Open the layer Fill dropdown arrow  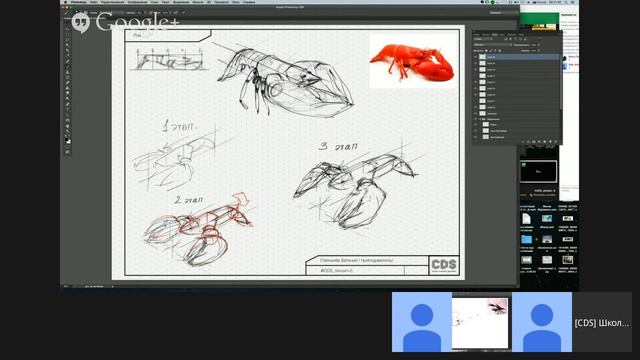pos(539,51)
